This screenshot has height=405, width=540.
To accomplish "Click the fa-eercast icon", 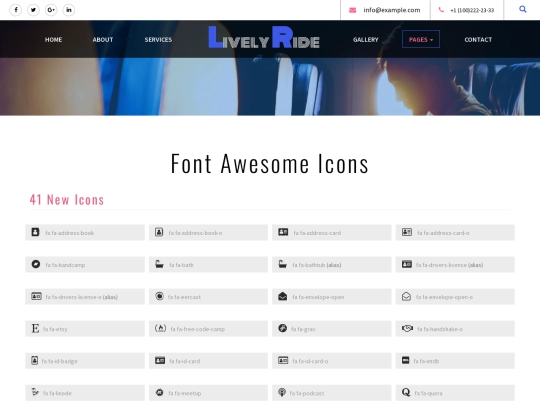I will click(x=159, y=296).
